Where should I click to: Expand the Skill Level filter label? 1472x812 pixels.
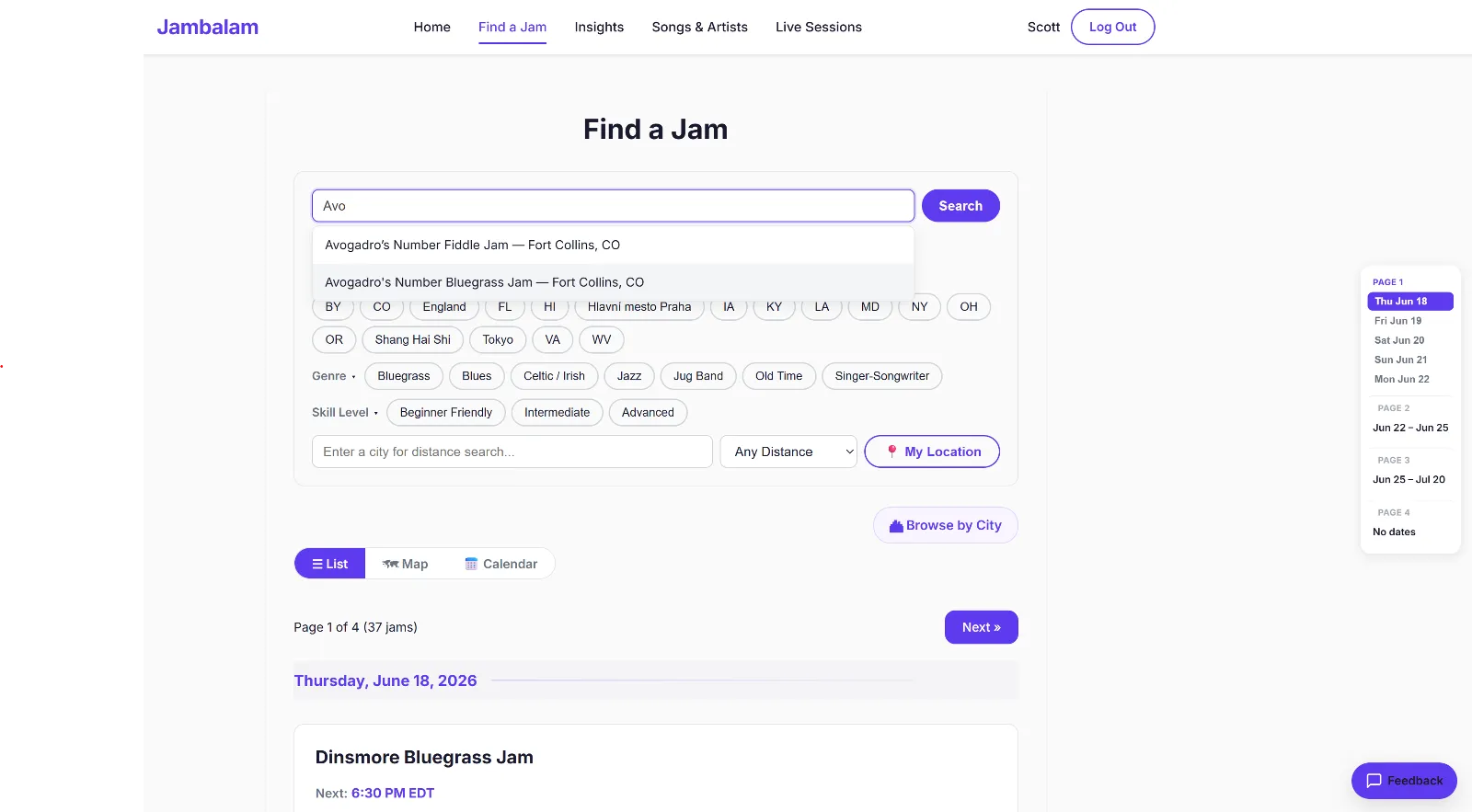pyautogui.click(x=344, y=413)
